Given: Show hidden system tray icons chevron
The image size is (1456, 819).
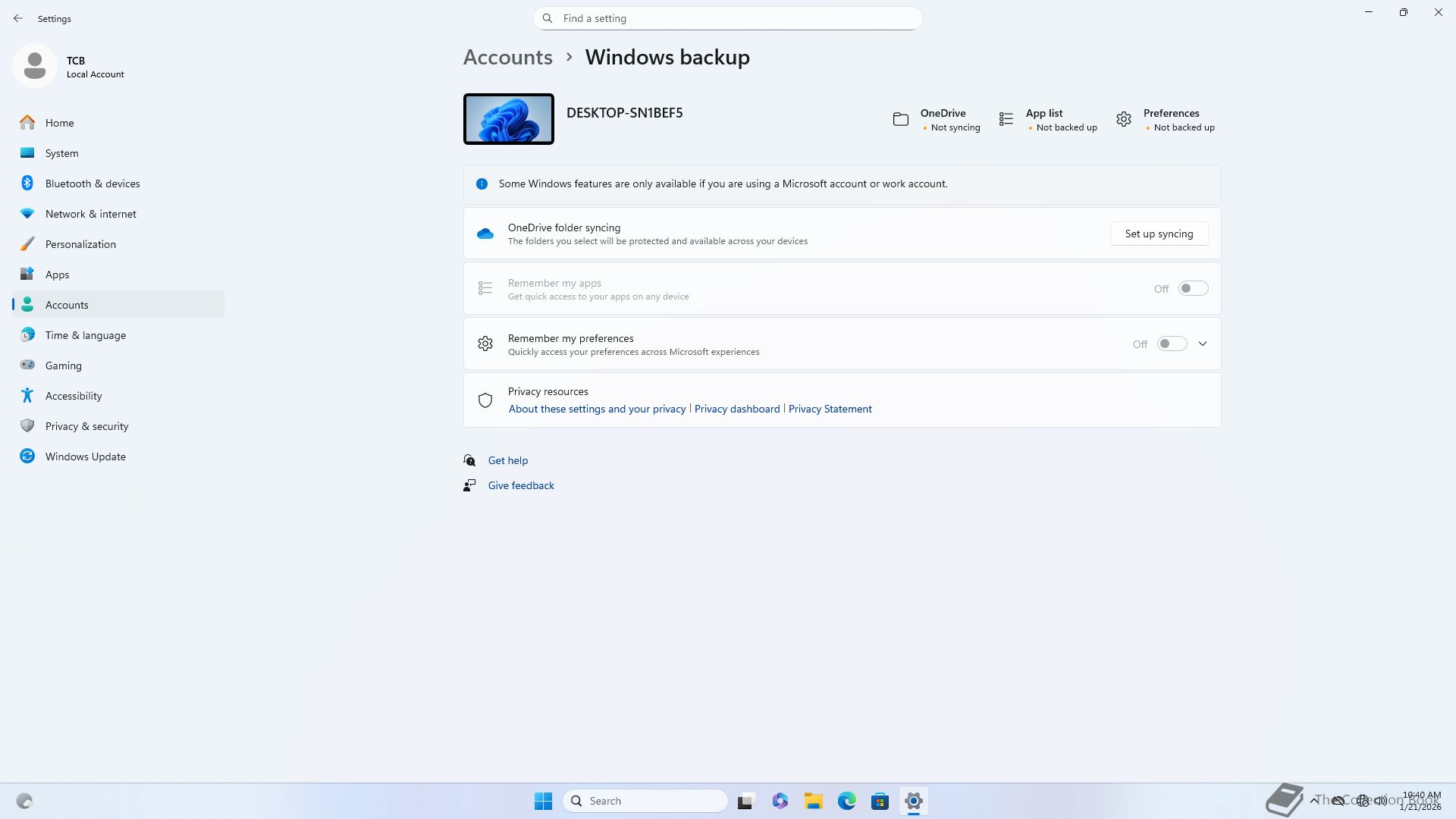Looking at the screenshot, I should (1313, 800).
